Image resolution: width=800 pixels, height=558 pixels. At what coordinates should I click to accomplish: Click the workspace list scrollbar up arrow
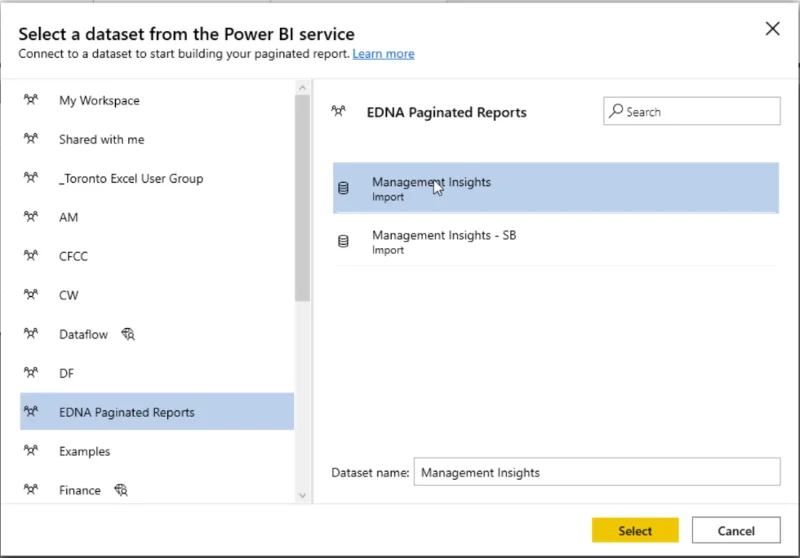pos(302,88)
